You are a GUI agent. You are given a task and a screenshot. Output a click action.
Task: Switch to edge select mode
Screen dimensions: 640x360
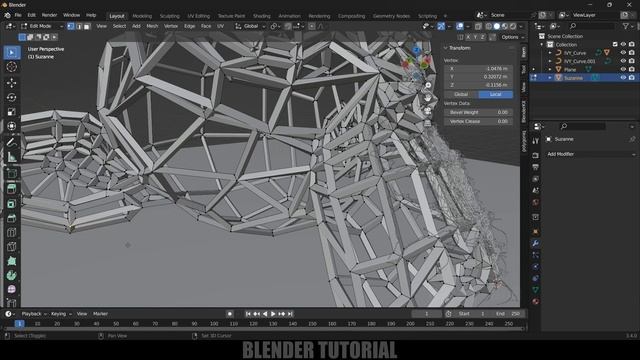click(79, 26)
